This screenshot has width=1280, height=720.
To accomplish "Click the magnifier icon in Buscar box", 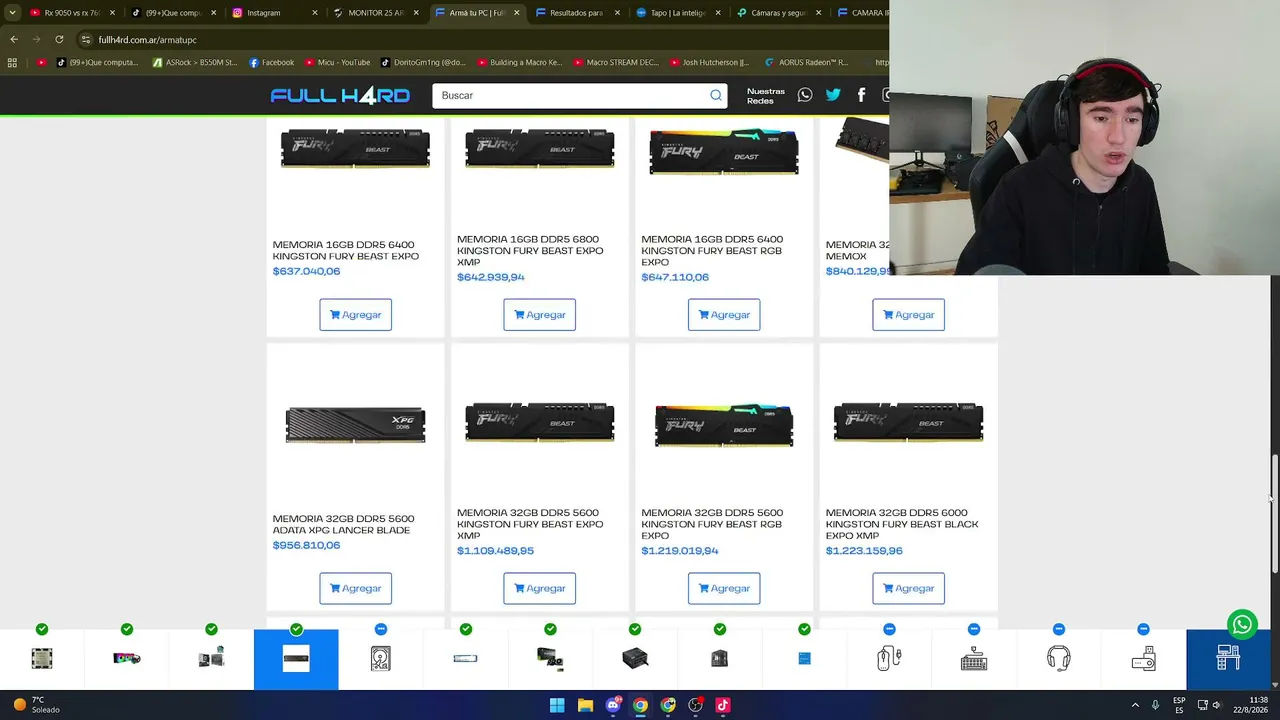I will (716, 95).
